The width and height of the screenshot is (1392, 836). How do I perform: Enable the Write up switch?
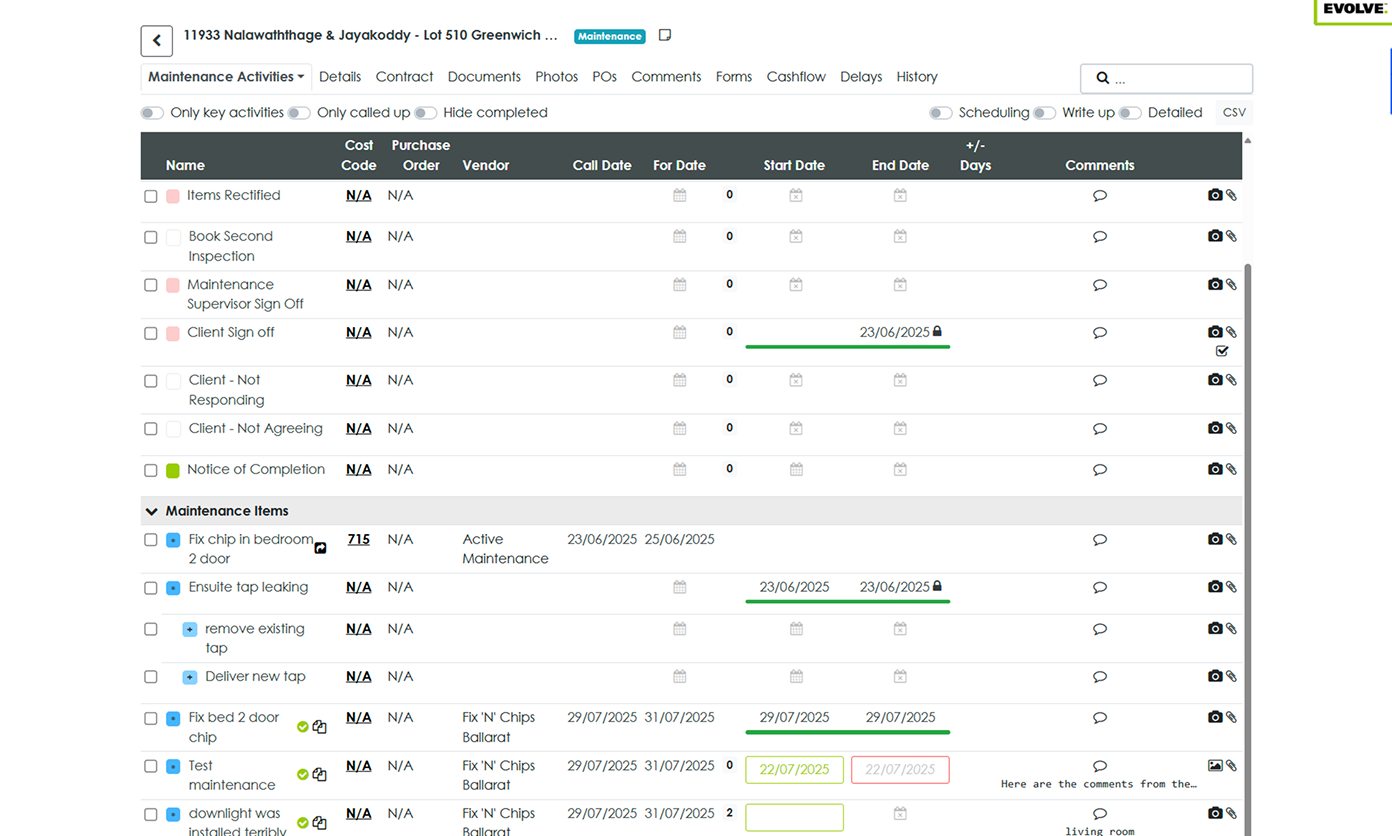(1045, 113)
